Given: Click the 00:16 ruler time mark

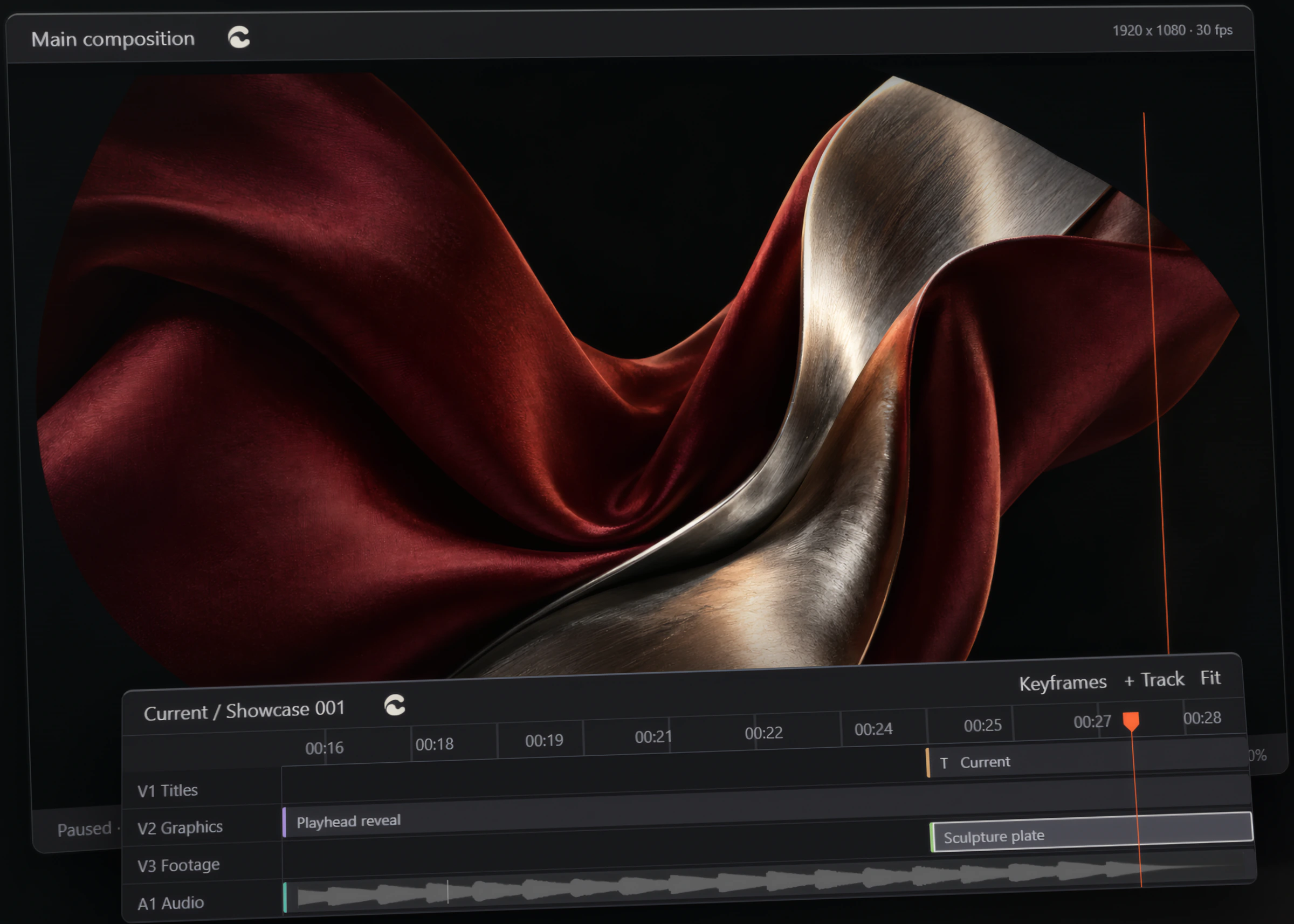Looking at the screenshot, I should pos(325,748).
